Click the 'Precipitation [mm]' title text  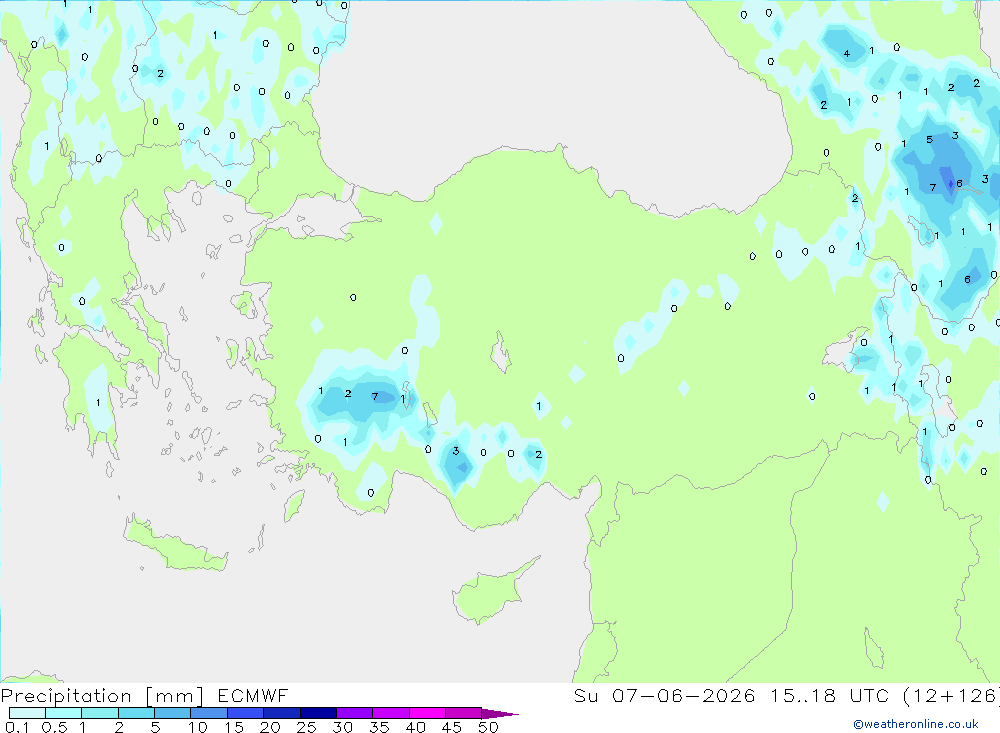pos(102,696)
